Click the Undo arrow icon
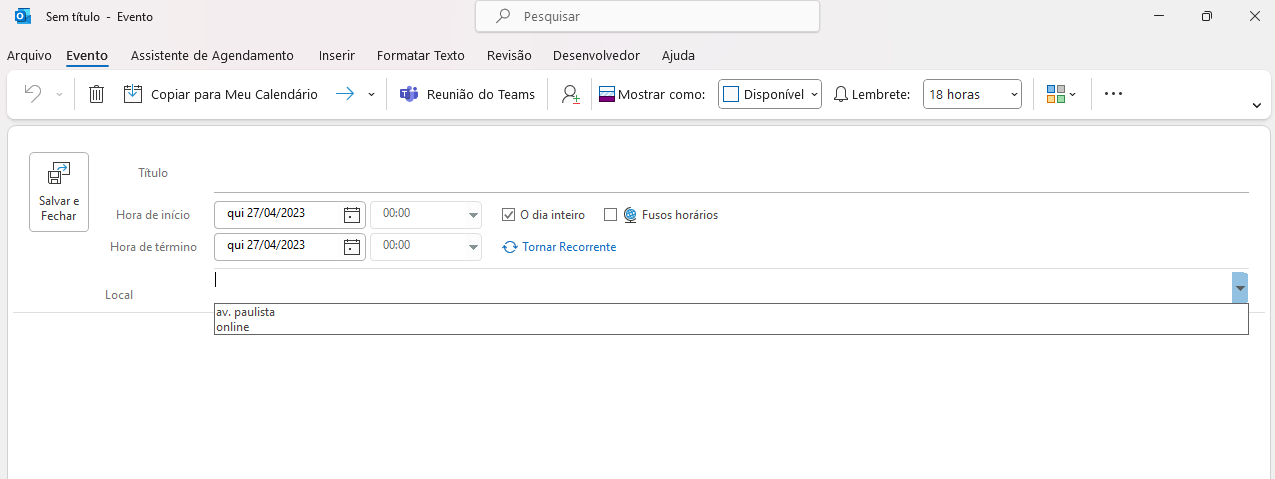The height and width of the screenshot is (479, 1275). click(33, 94)
